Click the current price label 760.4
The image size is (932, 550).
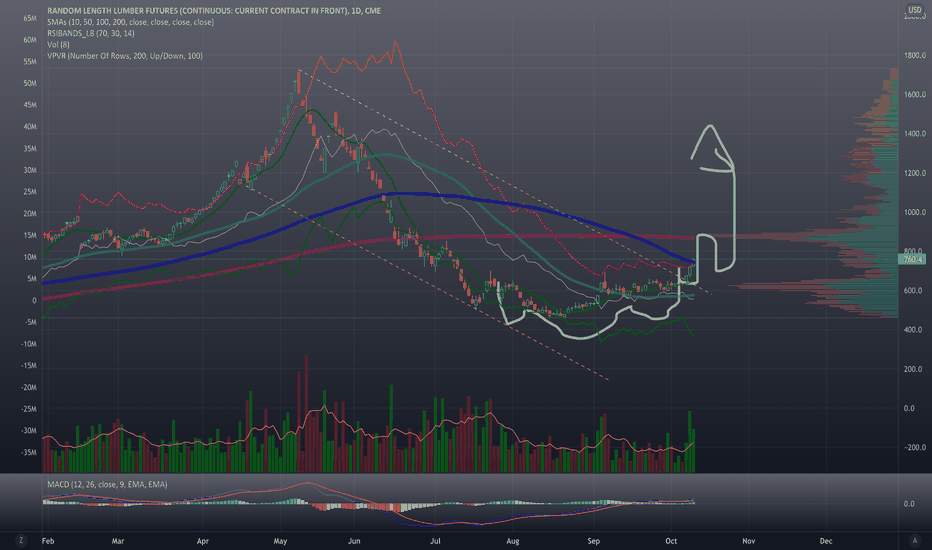pos(912,259)
